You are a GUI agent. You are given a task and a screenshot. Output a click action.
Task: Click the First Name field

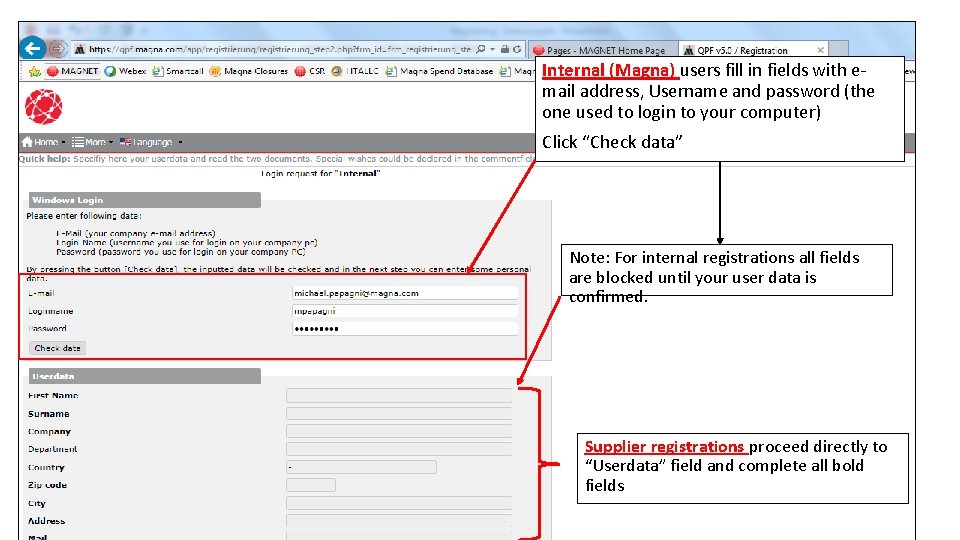click(x=399, y=396)
